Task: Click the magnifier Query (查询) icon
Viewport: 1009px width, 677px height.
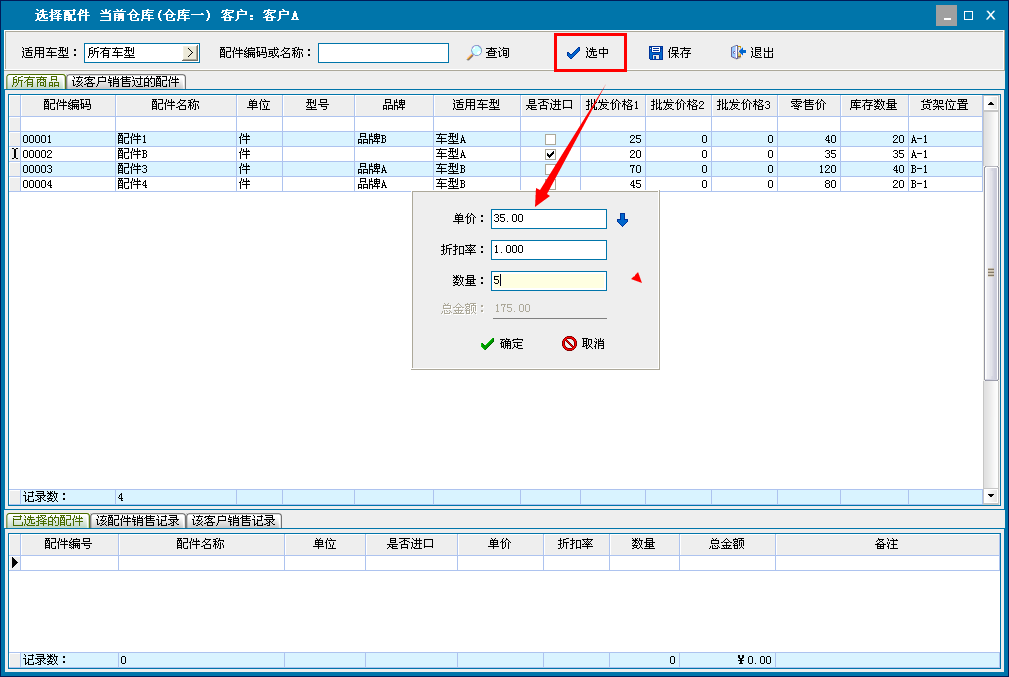Action: [x=474, y=53]
